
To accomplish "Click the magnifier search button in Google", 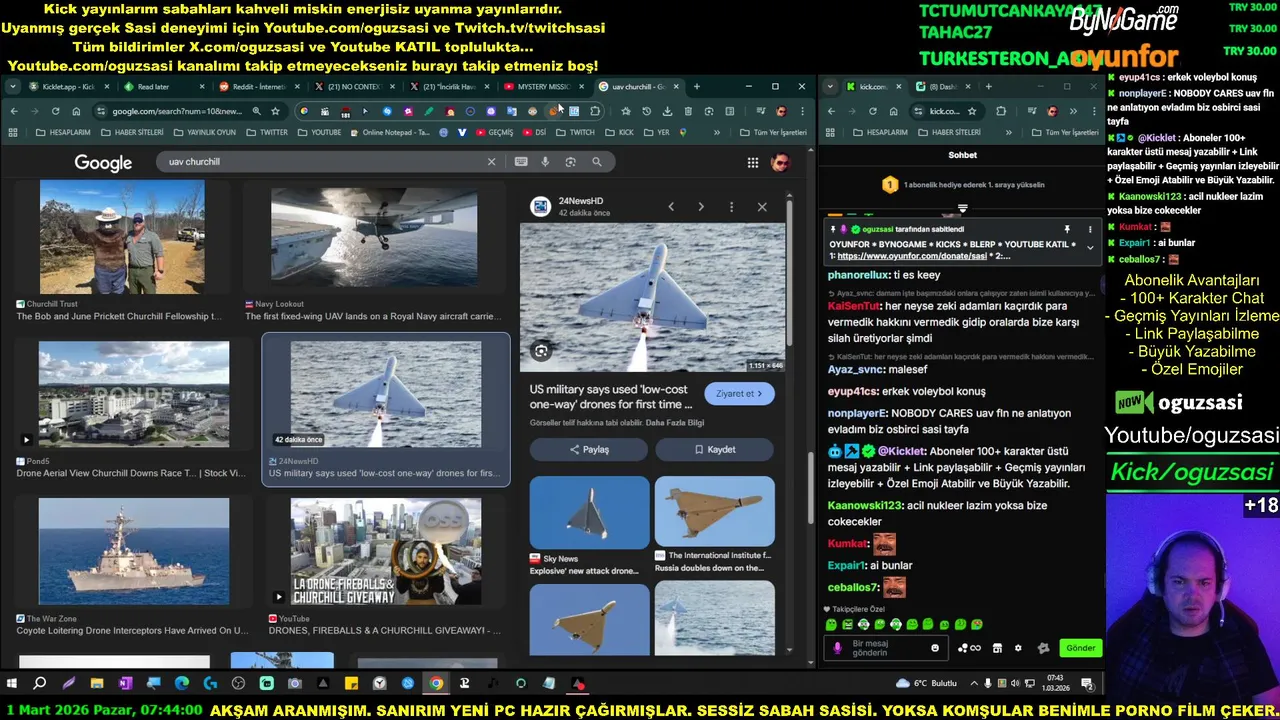I will (597, 162).
